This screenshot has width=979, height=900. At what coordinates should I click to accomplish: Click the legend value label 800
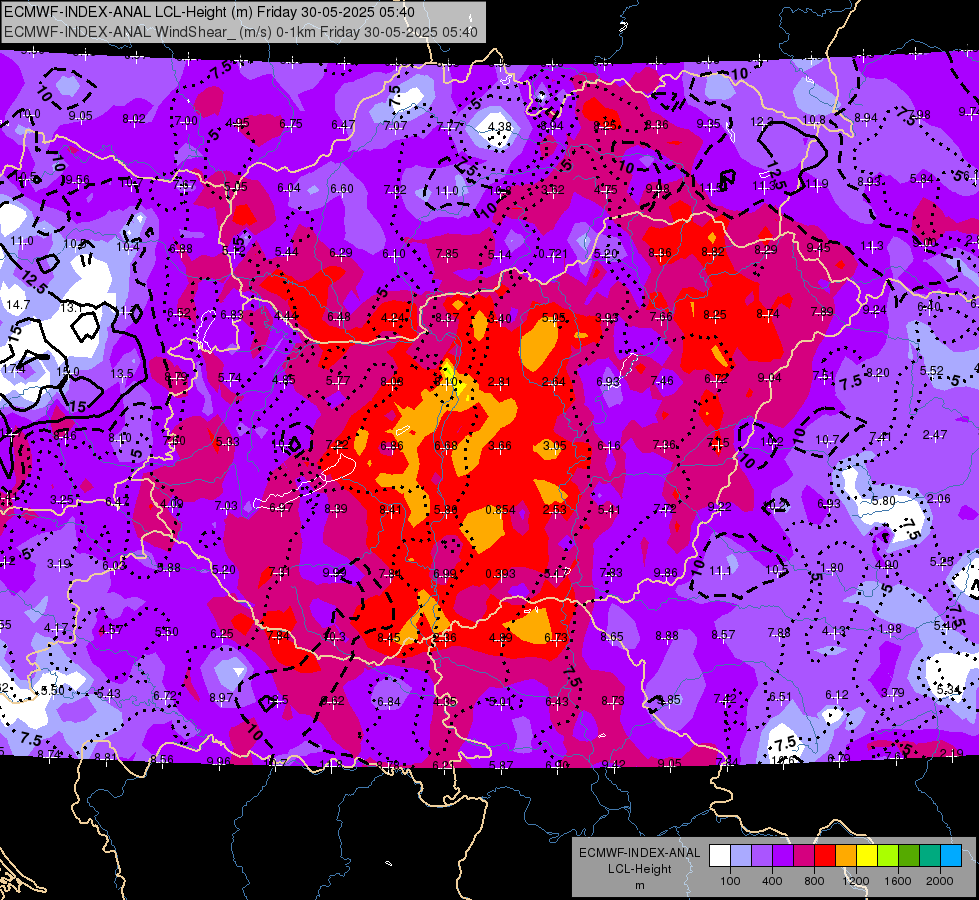coord(814,881)
